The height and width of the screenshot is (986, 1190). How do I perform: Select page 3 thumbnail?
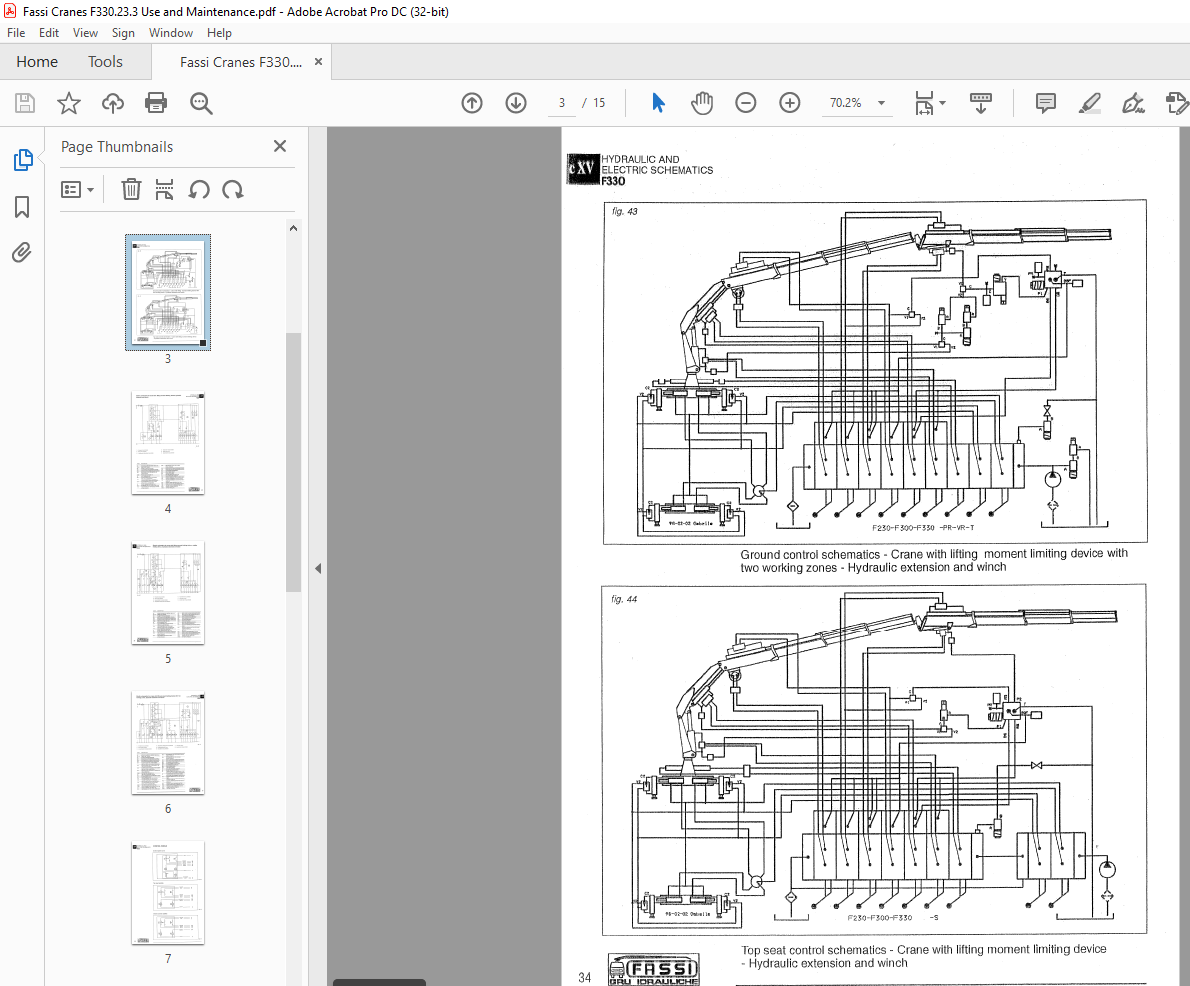(168, 292)
